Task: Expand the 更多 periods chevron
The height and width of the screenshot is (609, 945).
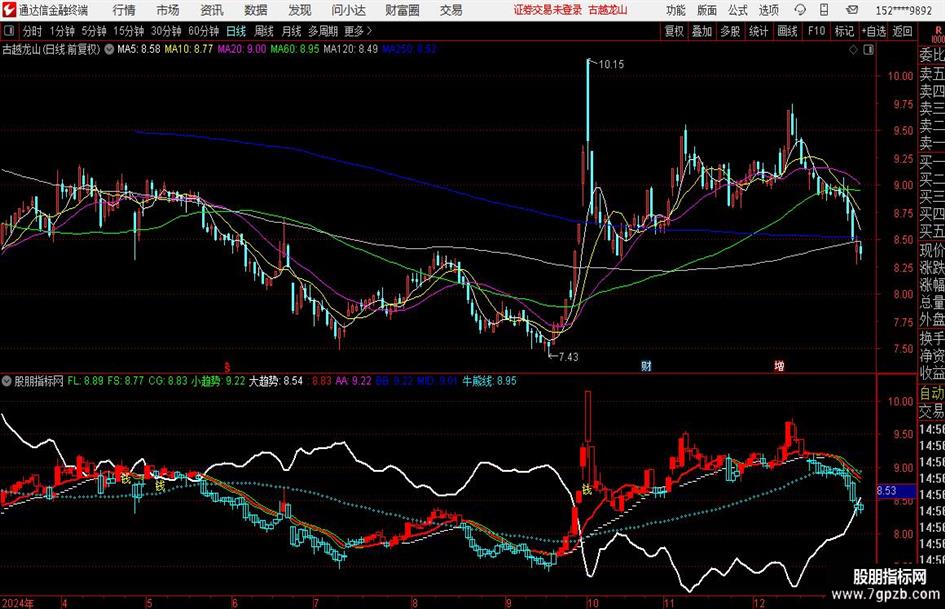Action: (359, 31)
